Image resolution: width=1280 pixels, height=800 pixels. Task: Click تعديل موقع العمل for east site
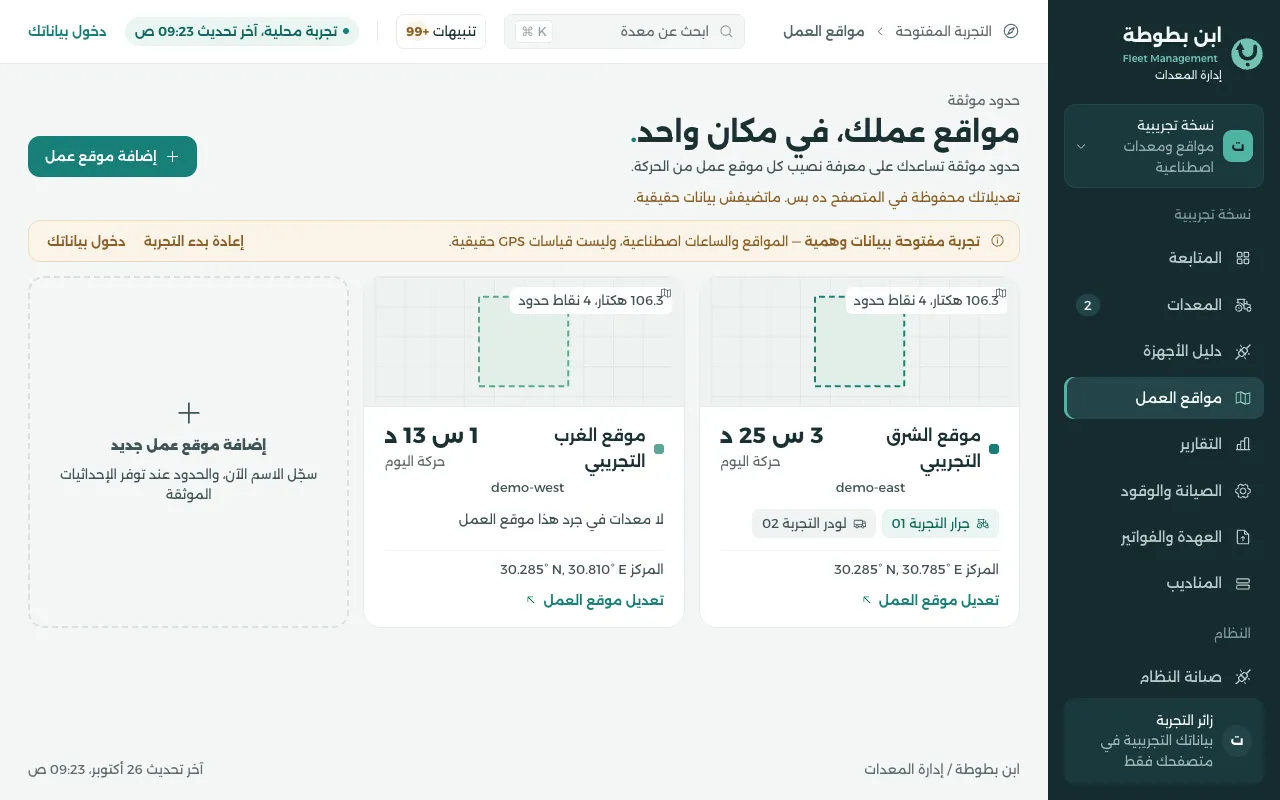point(931,600)
